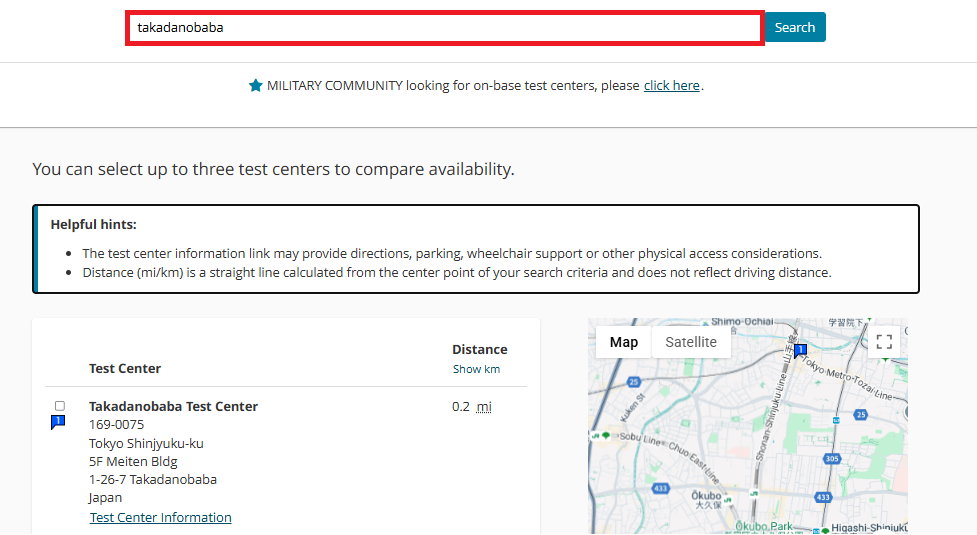The width and height of the screenshot is (977, 535).
Task: Click the Takadanobaba Test Center name
Action: 173,406
